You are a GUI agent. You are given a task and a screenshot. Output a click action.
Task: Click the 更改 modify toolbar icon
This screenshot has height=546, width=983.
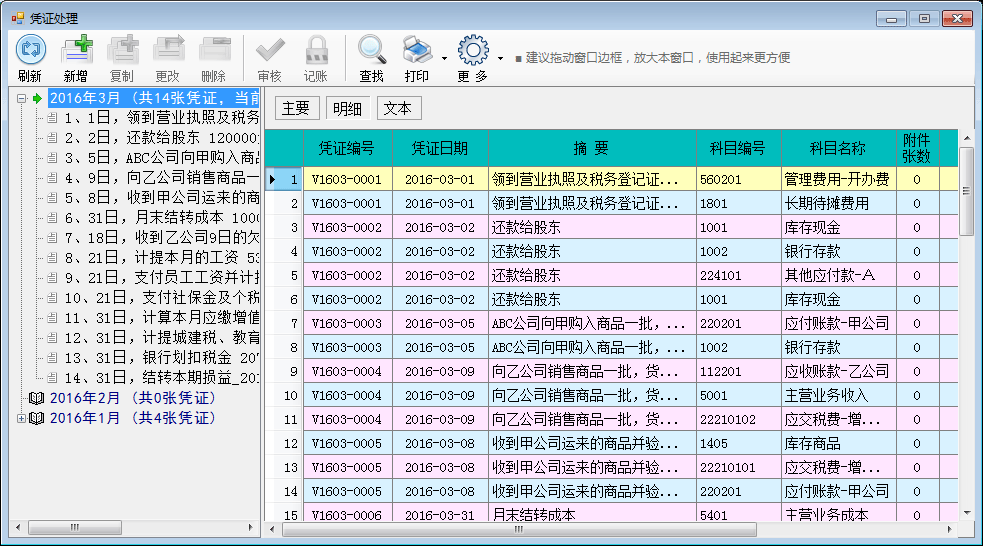(168, 50)
